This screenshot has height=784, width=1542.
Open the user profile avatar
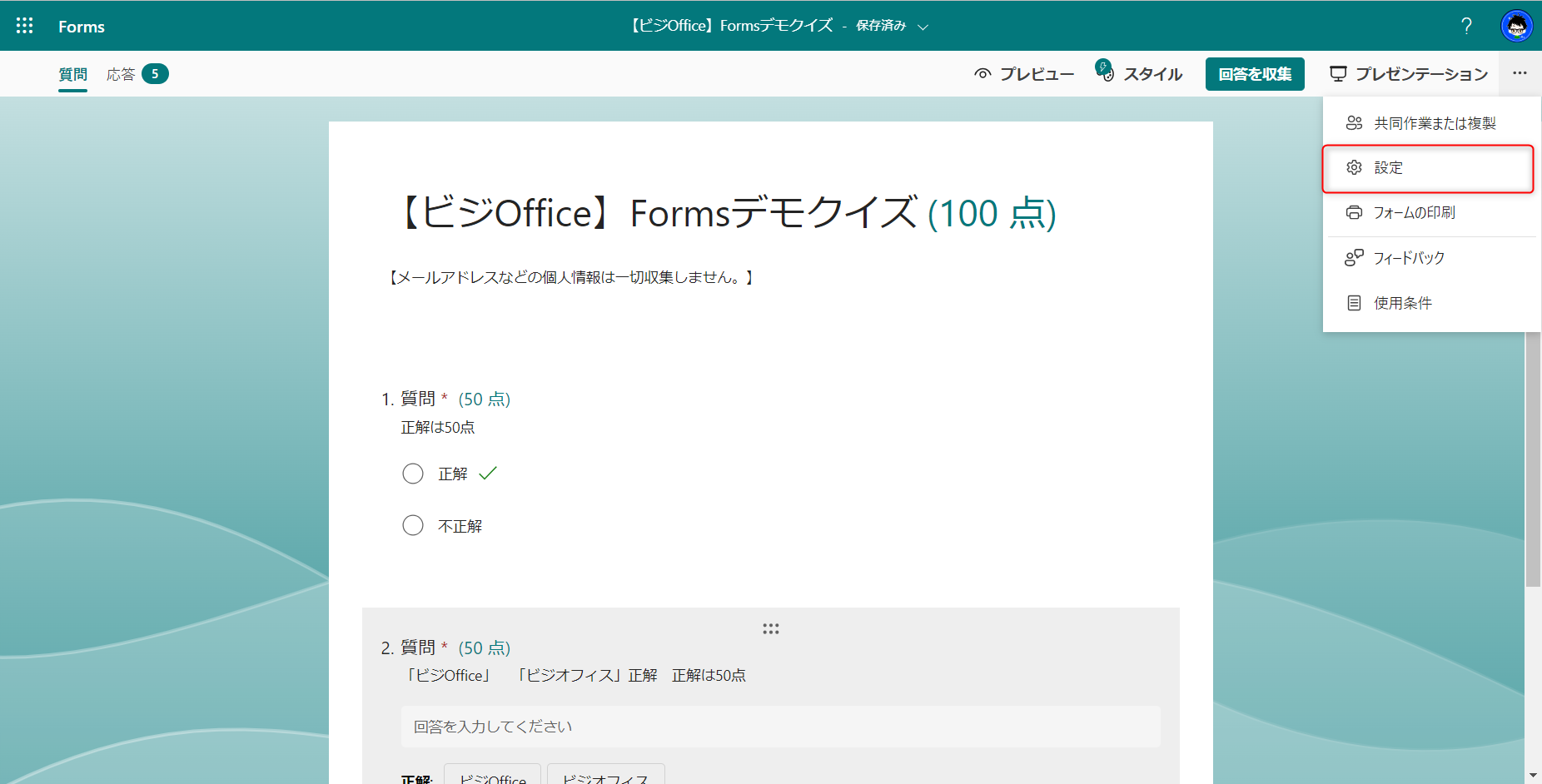[1516, 26]
